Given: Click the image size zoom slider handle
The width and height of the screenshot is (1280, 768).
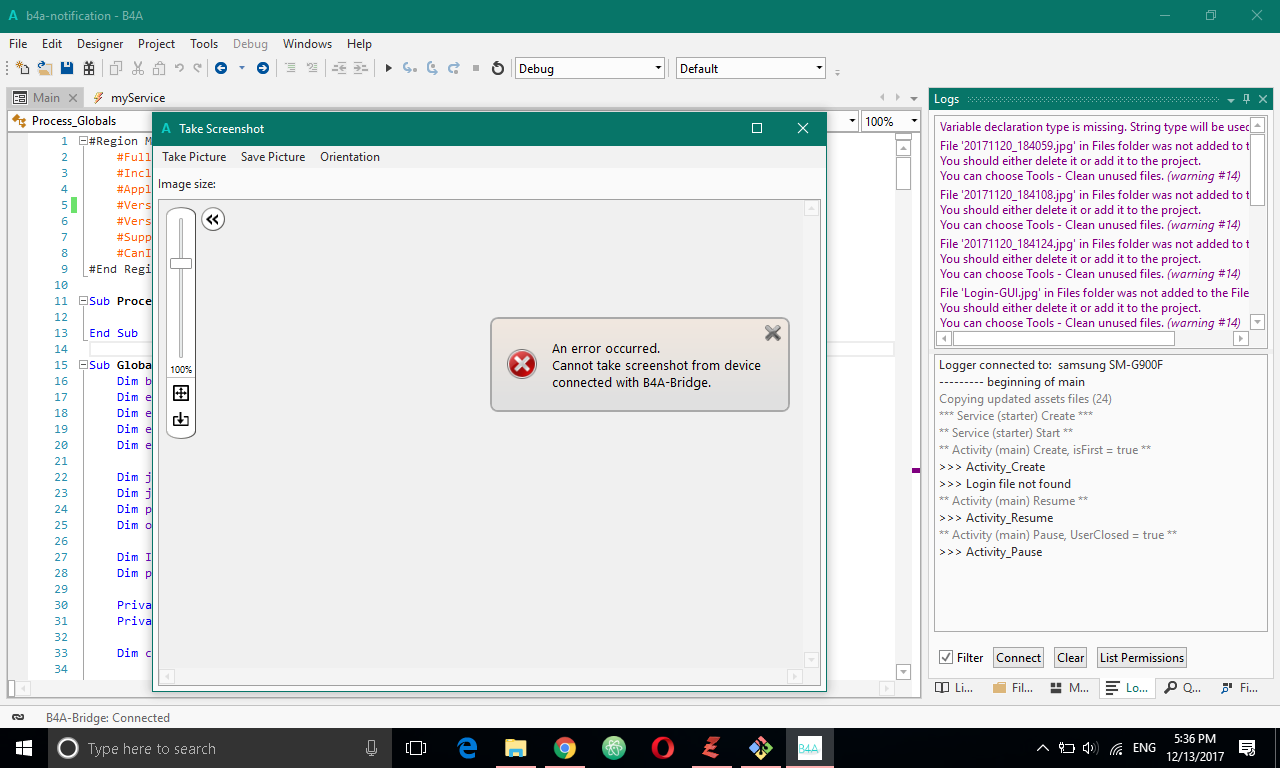Looking at the screenshot, I should pyautogui.click(x=181, y=263).
